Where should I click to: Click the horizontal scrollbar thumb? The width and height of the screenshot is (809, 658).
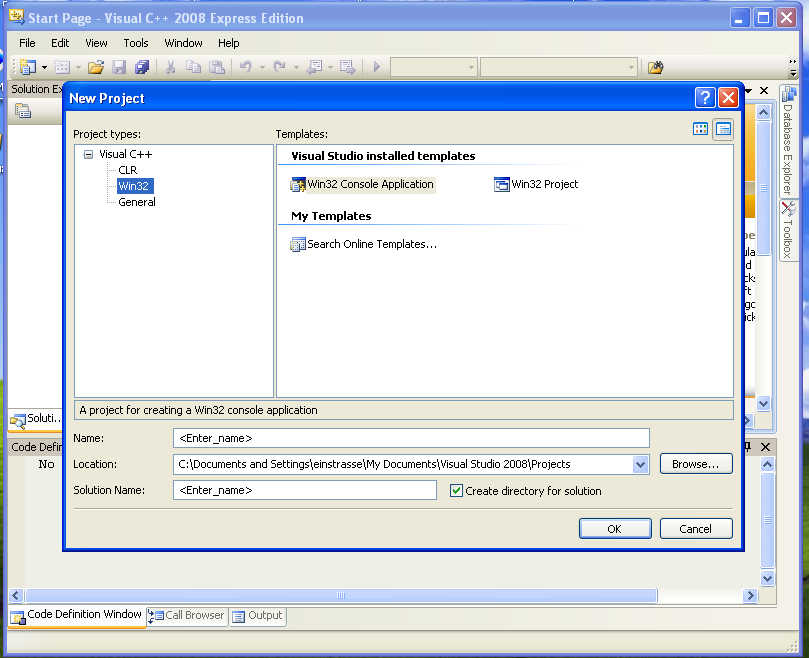341,596
